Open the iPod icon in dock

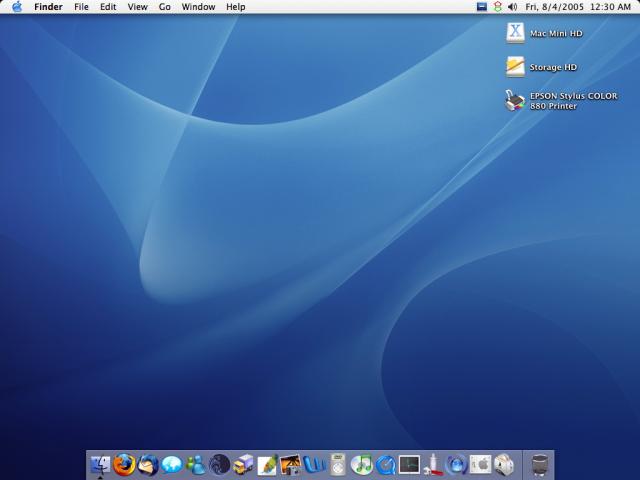338,464
